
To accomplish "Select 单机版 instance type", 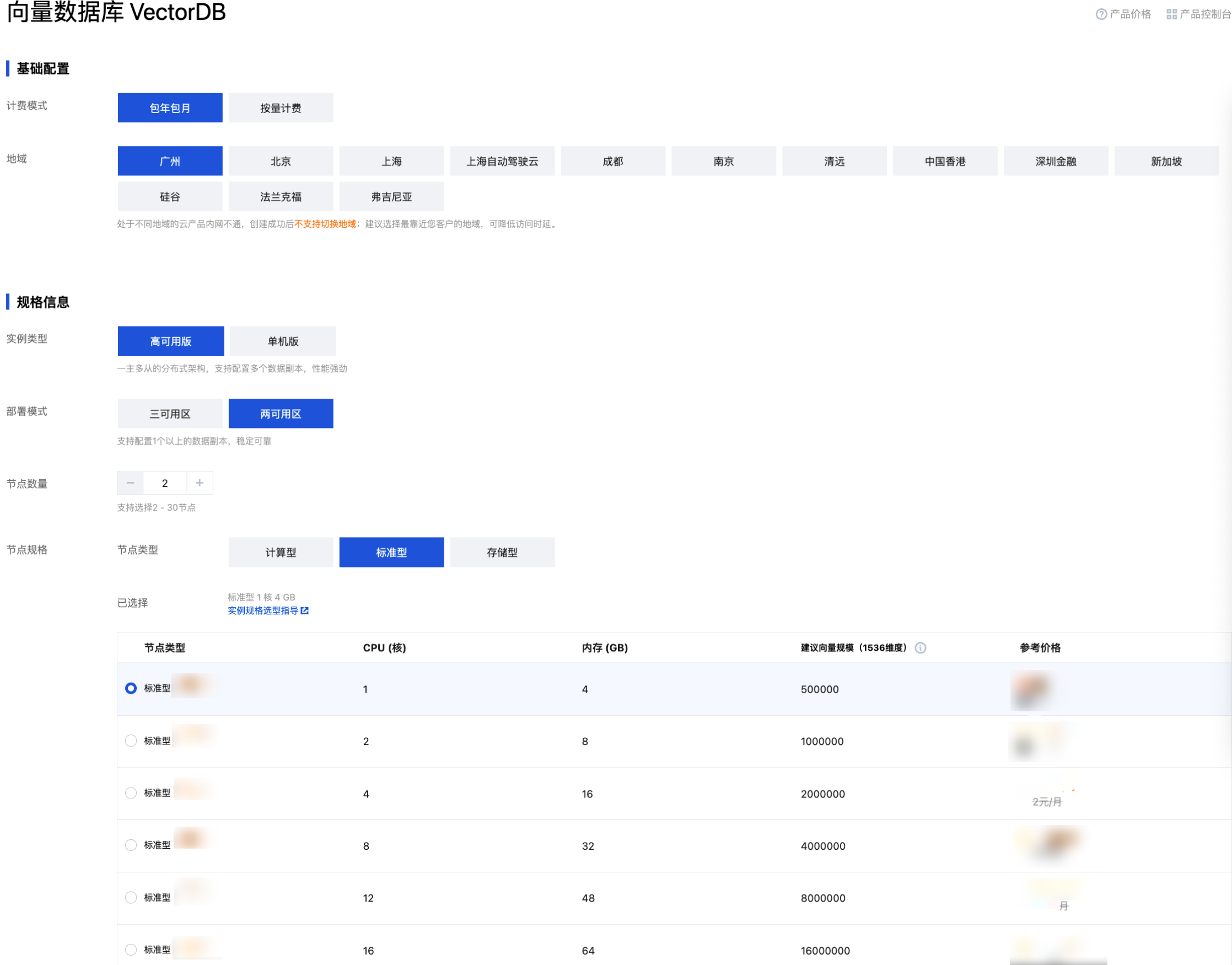I will tap(283, 341).
